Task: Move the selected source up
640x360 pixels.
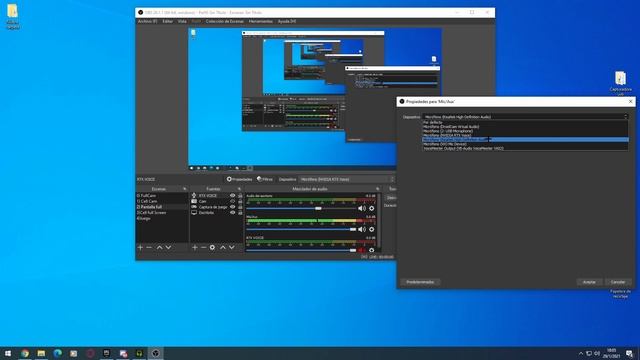Action: coord(223,247)
